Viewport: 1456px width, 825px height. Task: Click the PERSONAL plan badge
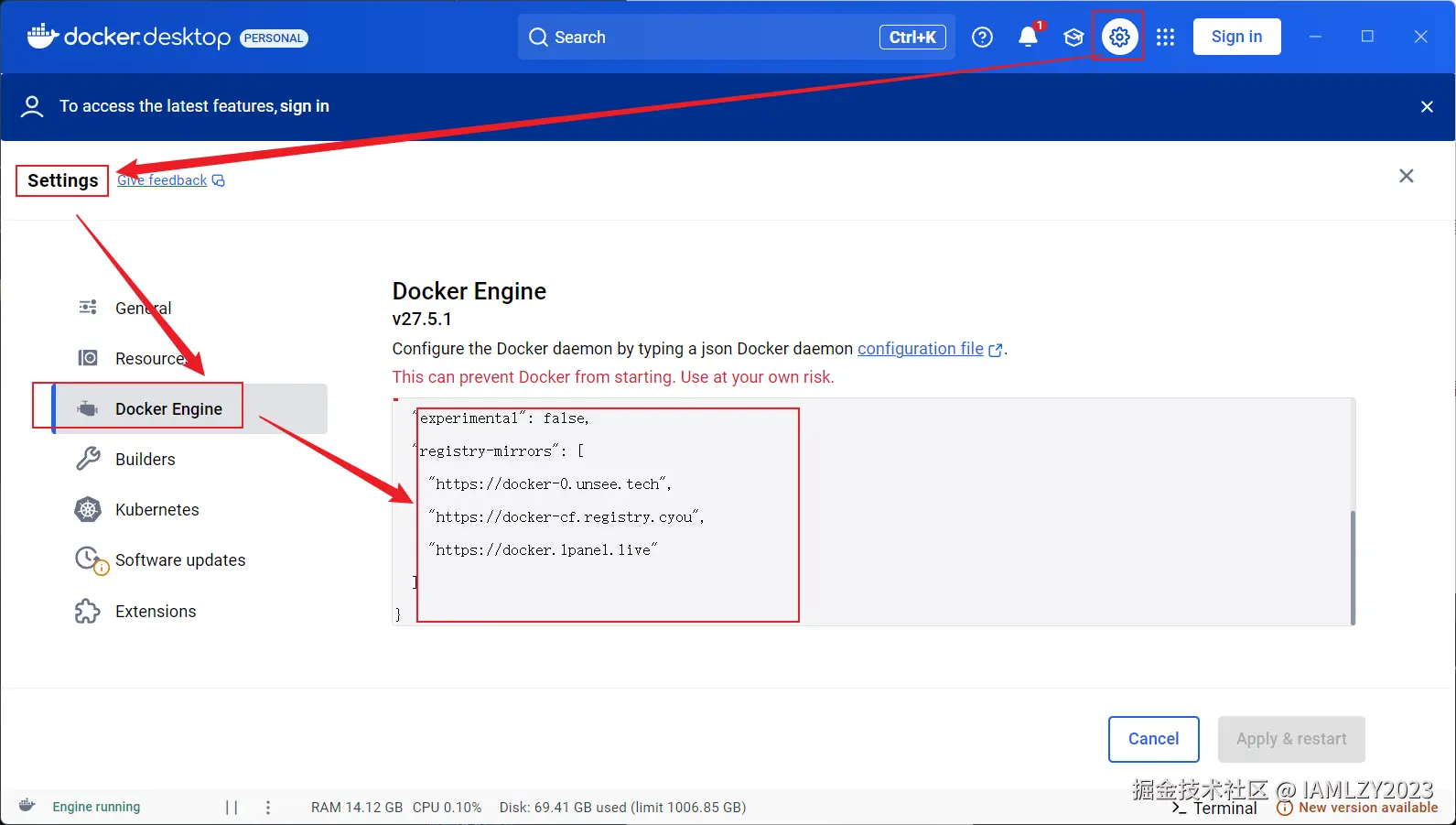point(274,38)
